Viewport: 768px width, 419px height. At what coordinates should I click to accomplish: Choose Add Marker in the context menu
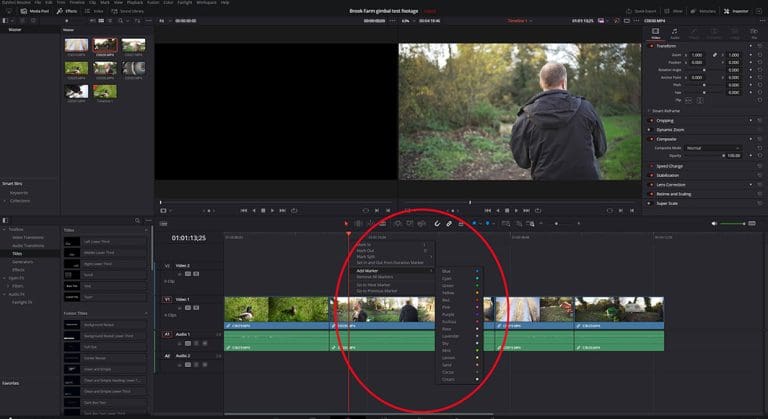point(394,271)
